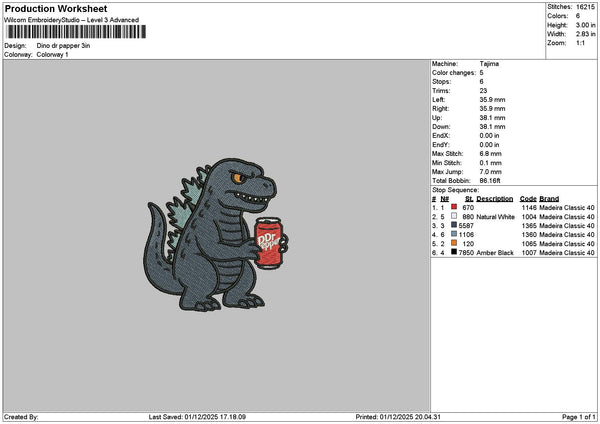This screenshot has width=600, height=424.
Task: Click the stitch count '1106' in row 4
Action: coord(466,235)
